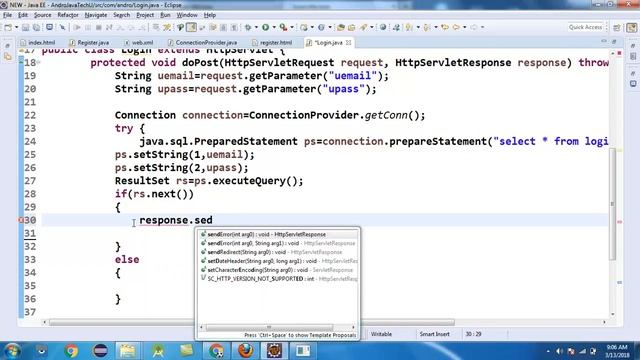This screenshot has width=640, height=360.
Task: Switch to the Register.java editor tab
Action: tap(89, 42)
